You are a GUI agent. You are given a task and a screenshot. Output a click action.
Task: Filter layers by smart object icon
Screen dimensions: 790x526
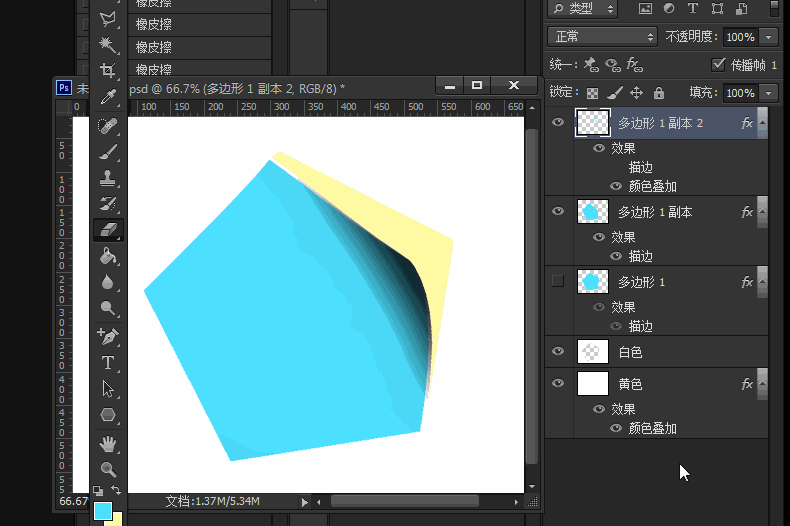click(x=741, y=8)
